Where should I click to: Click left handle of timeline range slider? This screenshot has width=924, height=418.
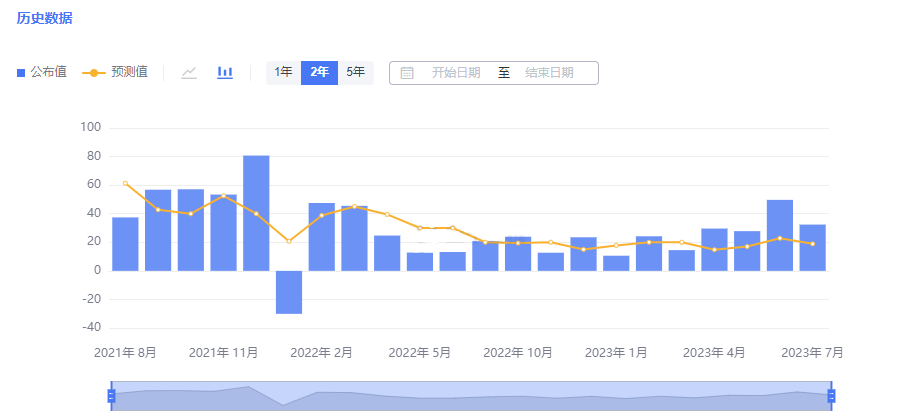pos(111,396)
